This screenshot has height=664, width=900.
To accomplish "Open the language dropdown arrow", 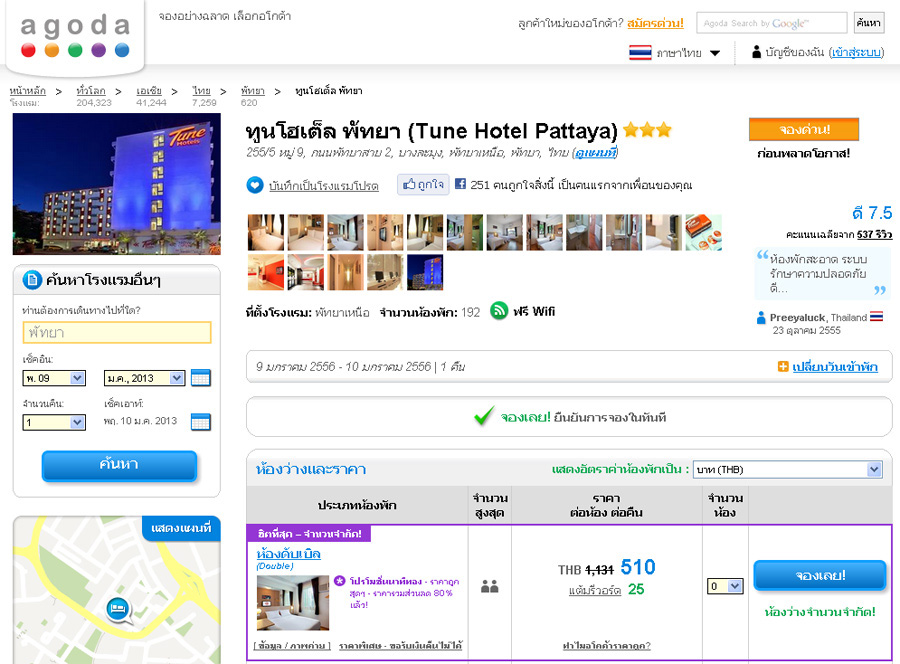I will tap(715, 53).
